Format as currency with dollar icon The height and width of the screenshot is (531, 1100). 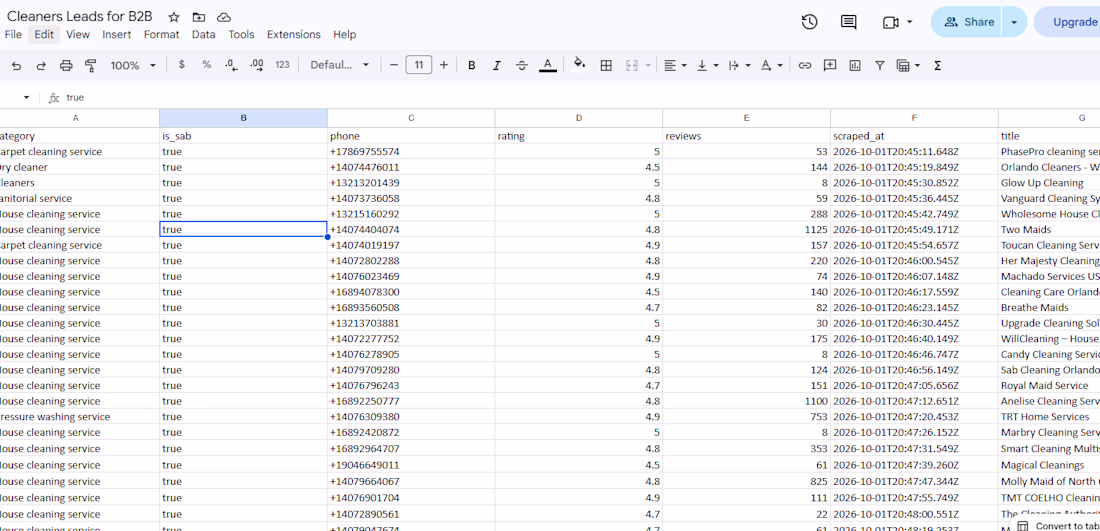click(182, 65)
